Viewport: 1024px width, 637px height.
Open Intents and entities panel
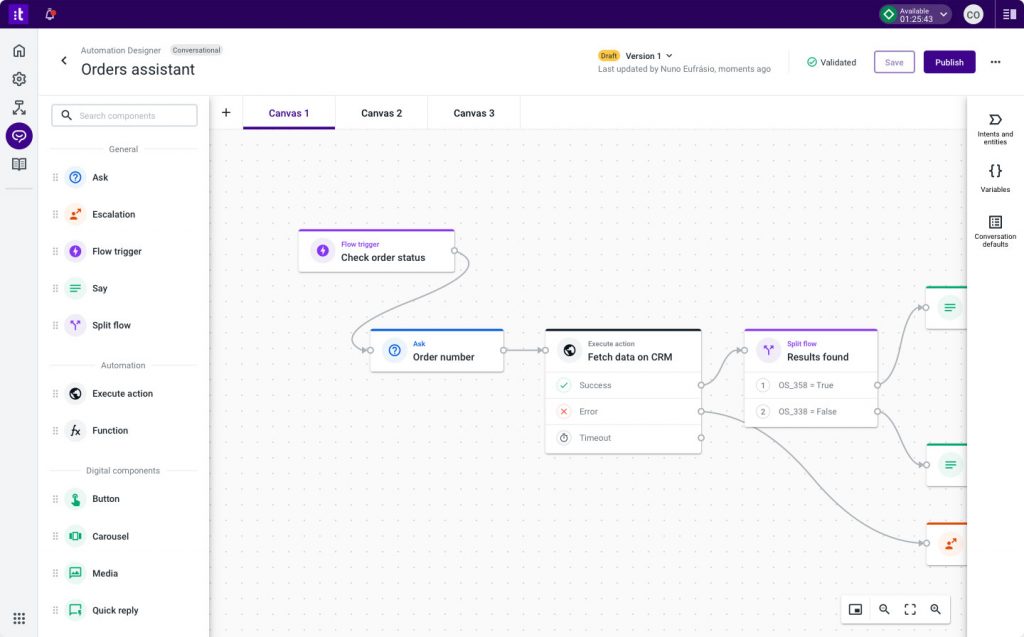994,129
